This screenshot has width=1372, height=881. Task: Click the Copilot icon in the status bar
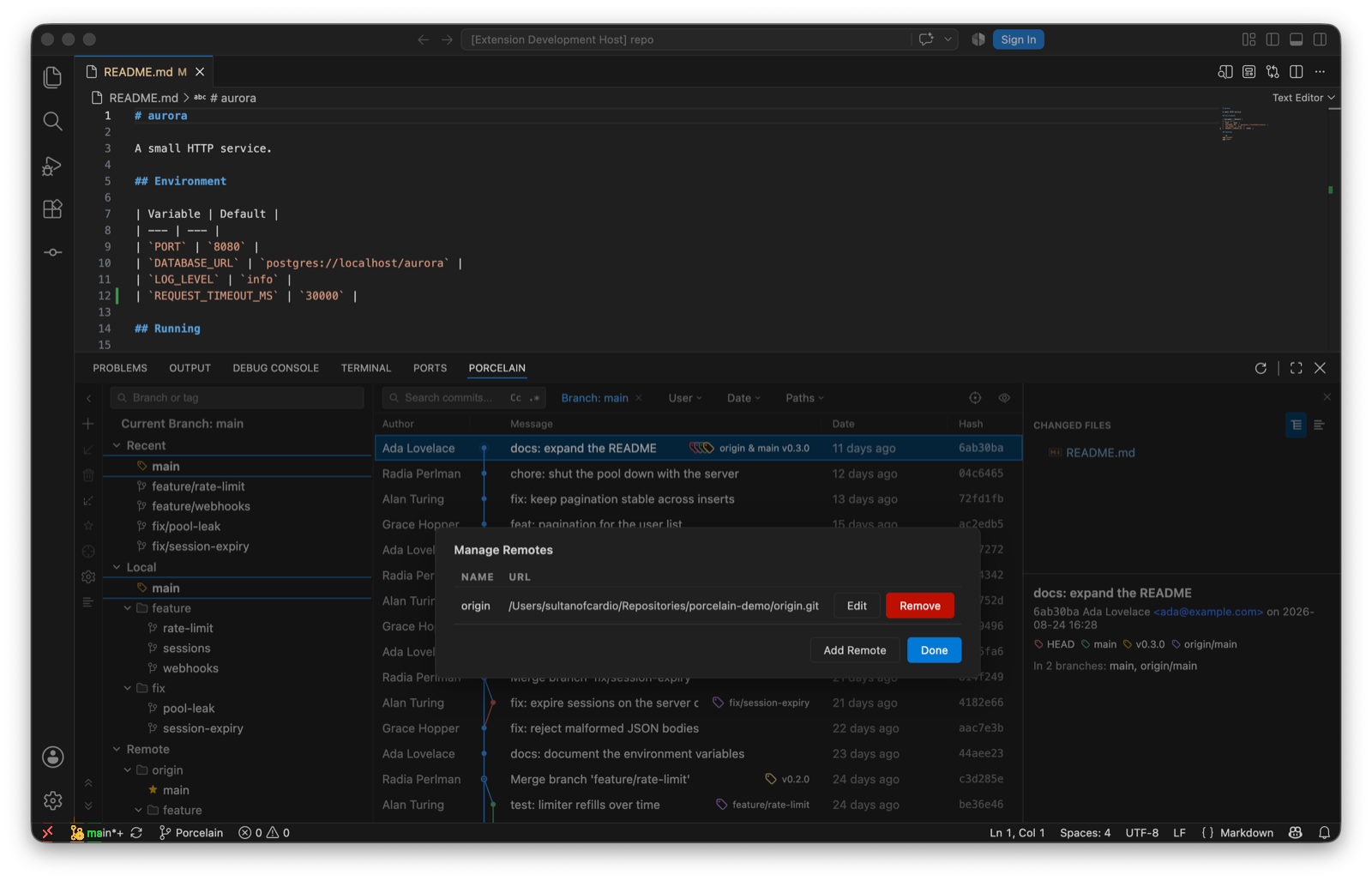pos(1296,833)
